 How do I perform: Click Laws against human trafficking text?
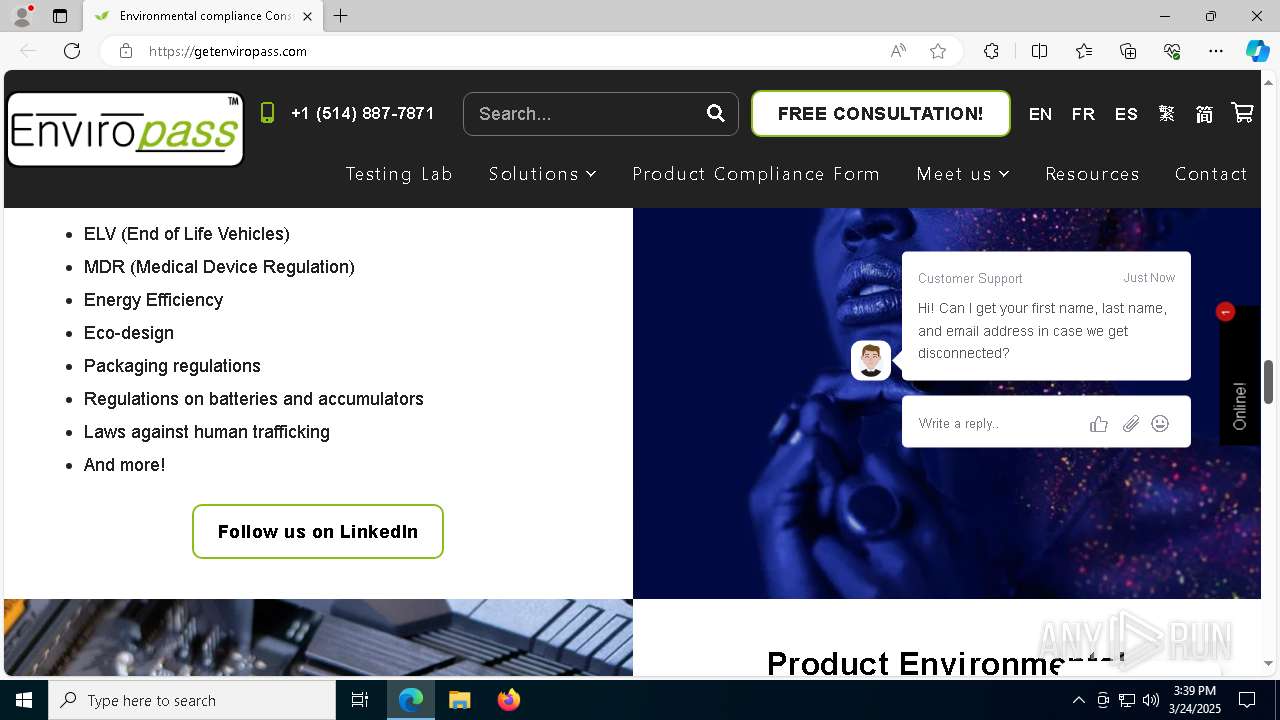click(x=207, y=432)
